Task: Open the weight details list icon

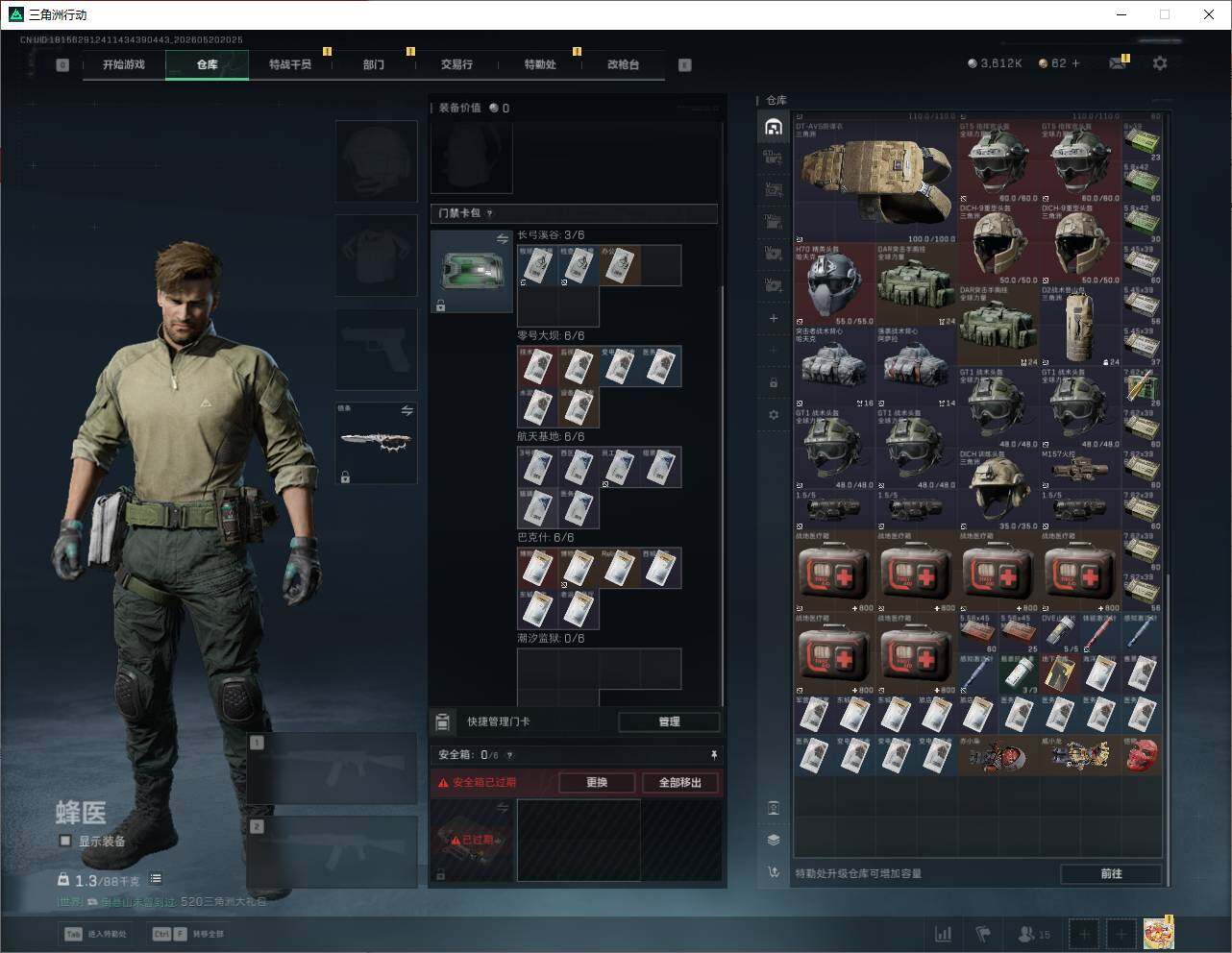Action: [156, 879]
